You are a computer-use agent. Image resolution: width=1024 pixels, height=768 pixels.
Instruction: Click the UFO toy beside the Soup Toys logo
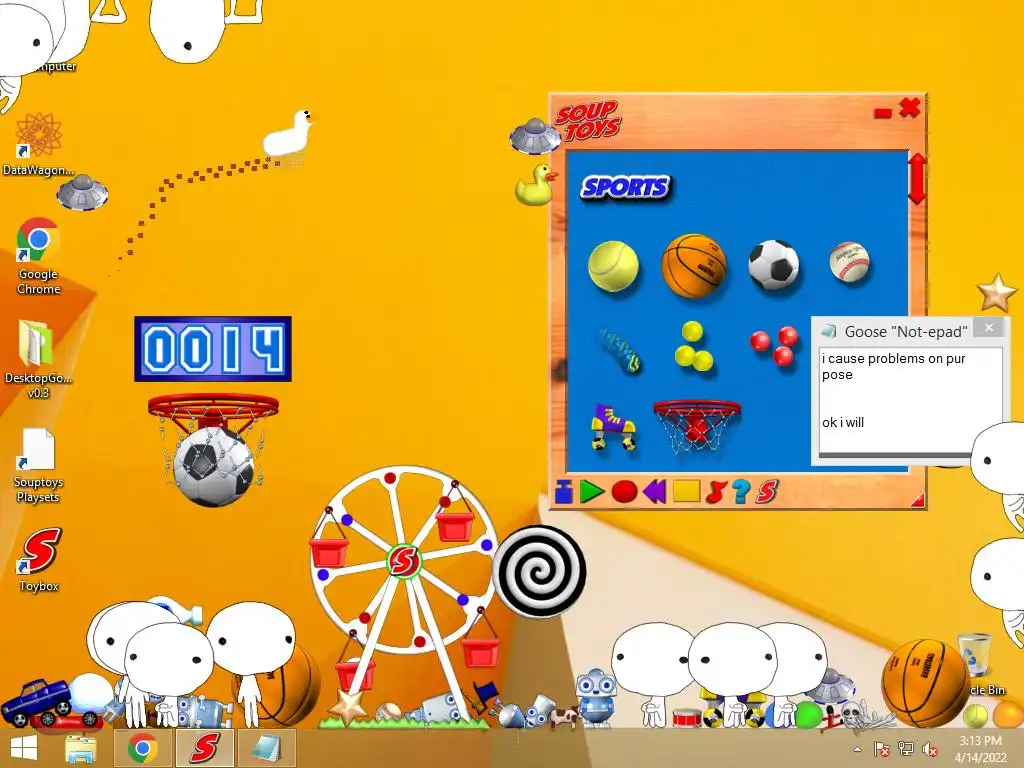[535, 136]
